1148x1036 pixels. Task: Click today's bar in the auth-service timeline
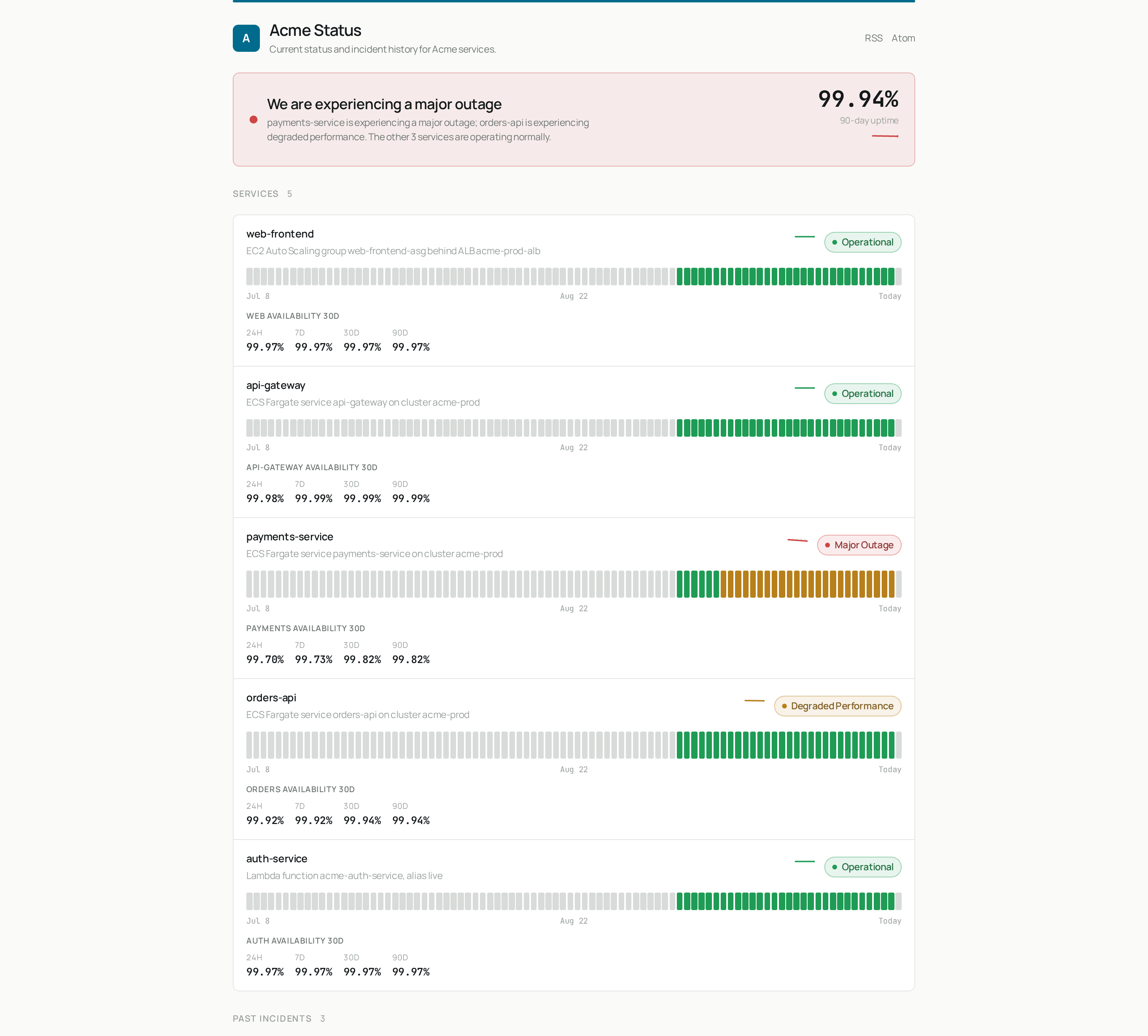pyautogui.click(x=898, y=902)
